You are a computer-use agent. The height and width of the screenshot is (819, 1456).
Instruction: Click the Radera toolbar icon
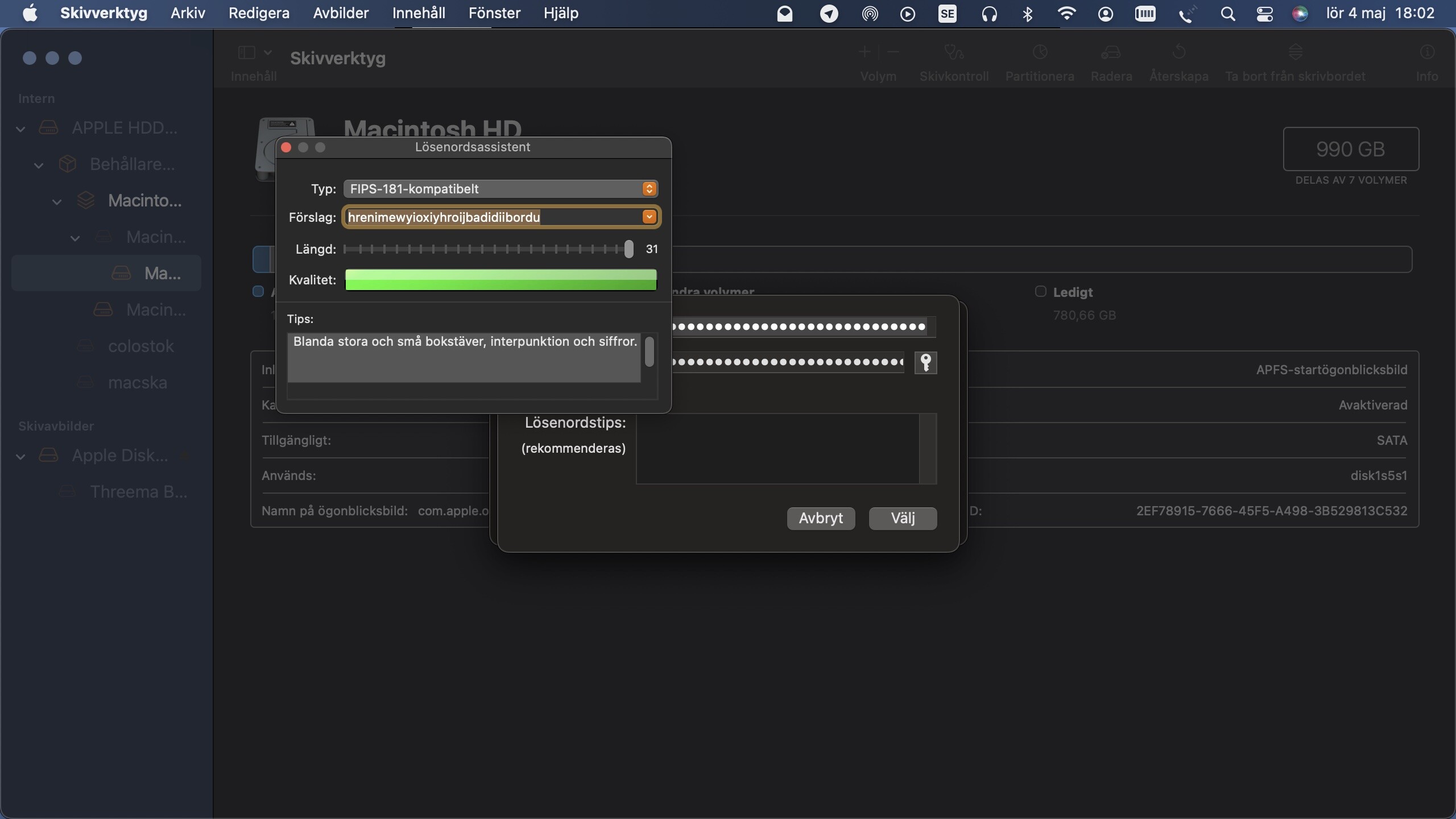click(x=1111, y=52)
